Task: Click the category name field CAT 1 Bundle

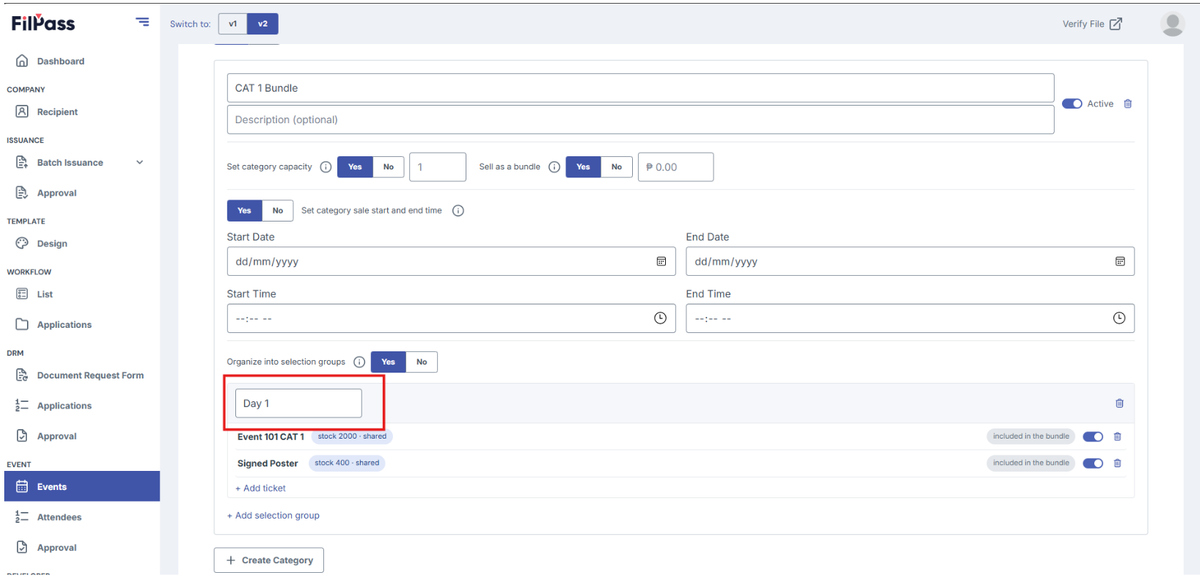Action: 640,88
